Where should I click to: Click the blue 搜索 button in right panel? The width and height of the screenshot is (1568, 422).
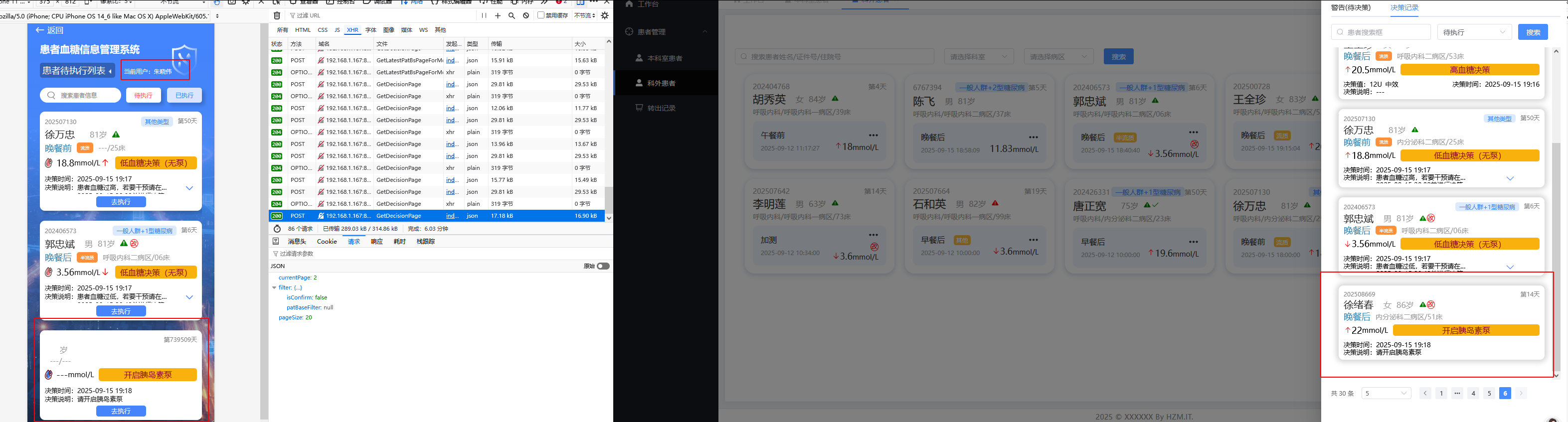coord(1533,32)
